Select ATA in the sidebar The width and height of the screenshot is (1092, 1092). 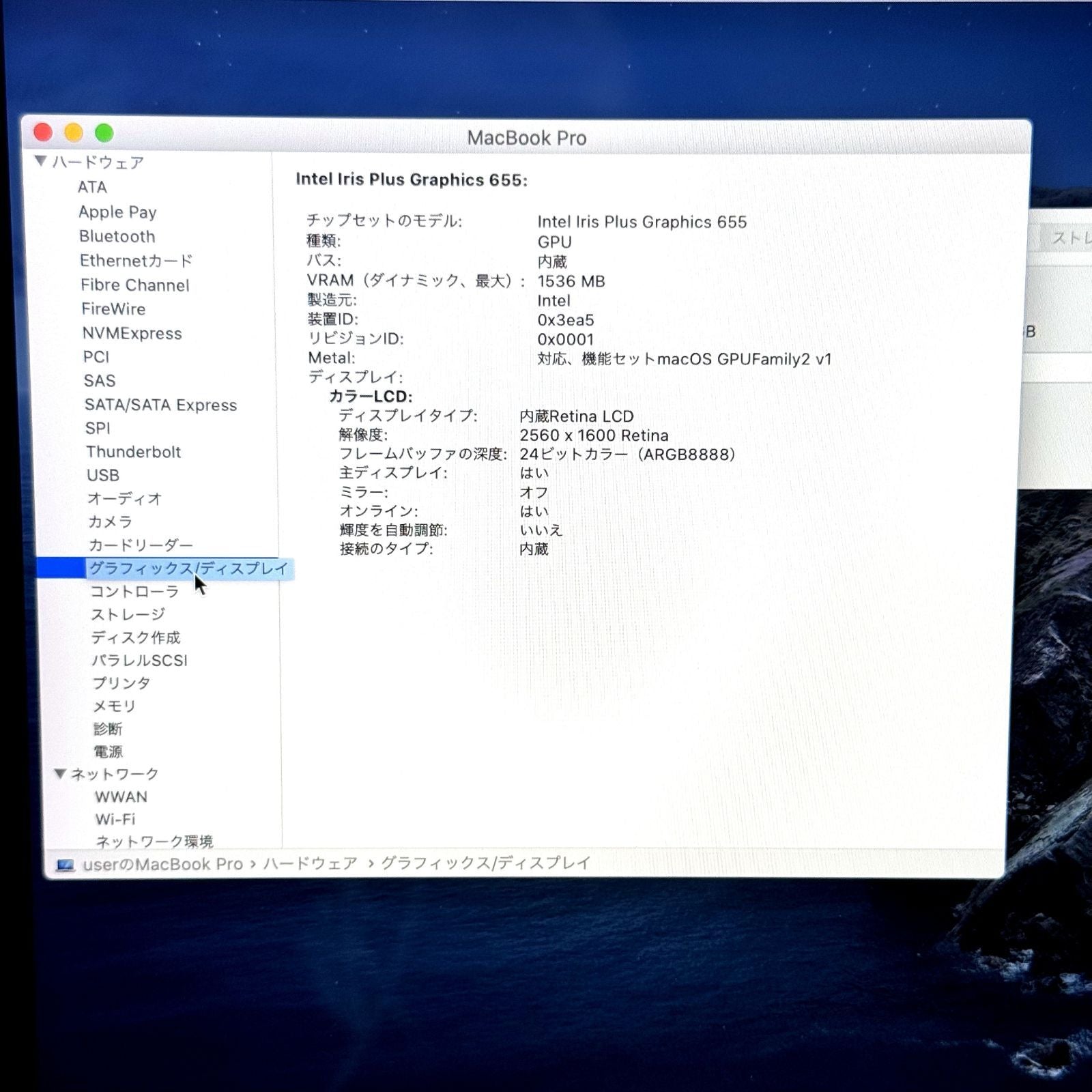tap(92, 187)
